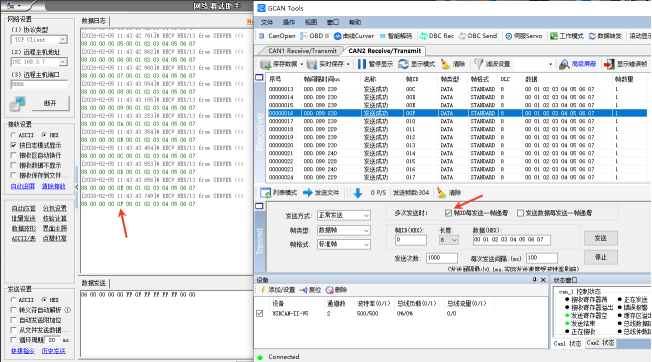Image resolution: width=652 pixels, height=362 pixels.
Task: Clear transmit counter with broom icon
Action: [x=441, y=193]
